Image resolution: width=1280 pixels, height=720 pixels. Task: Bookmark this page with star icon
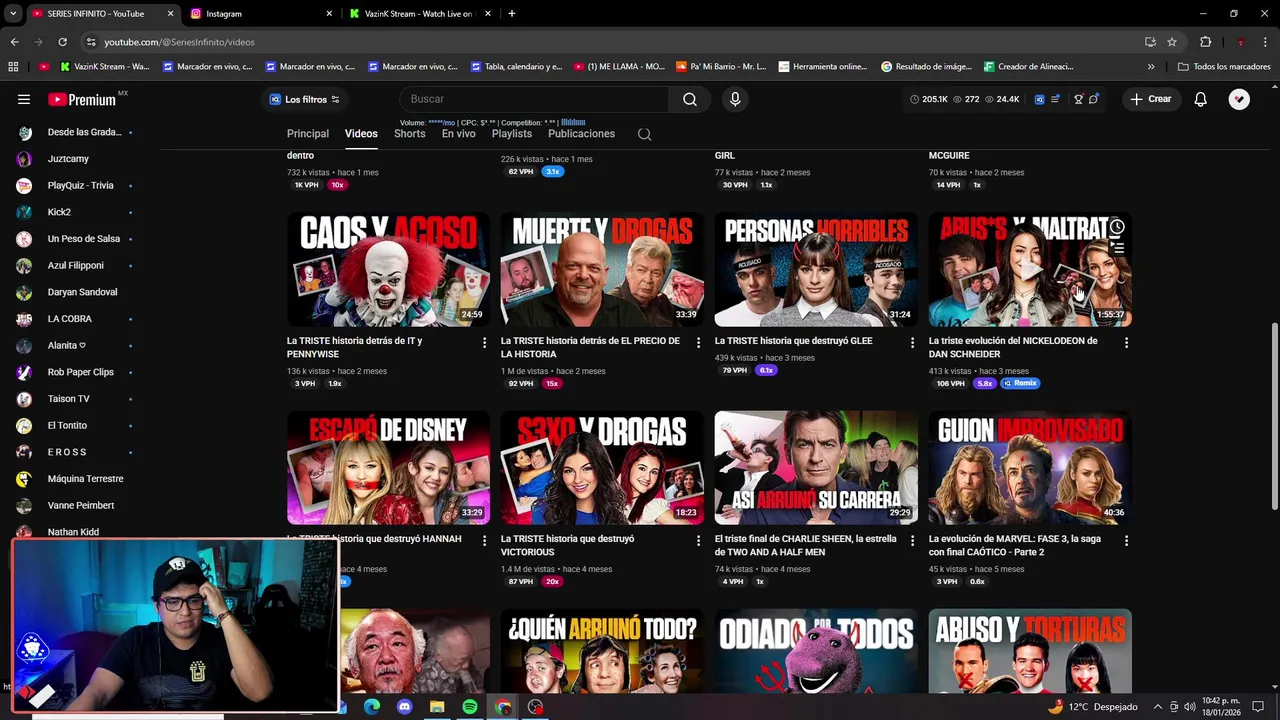tap(1172, 42)
